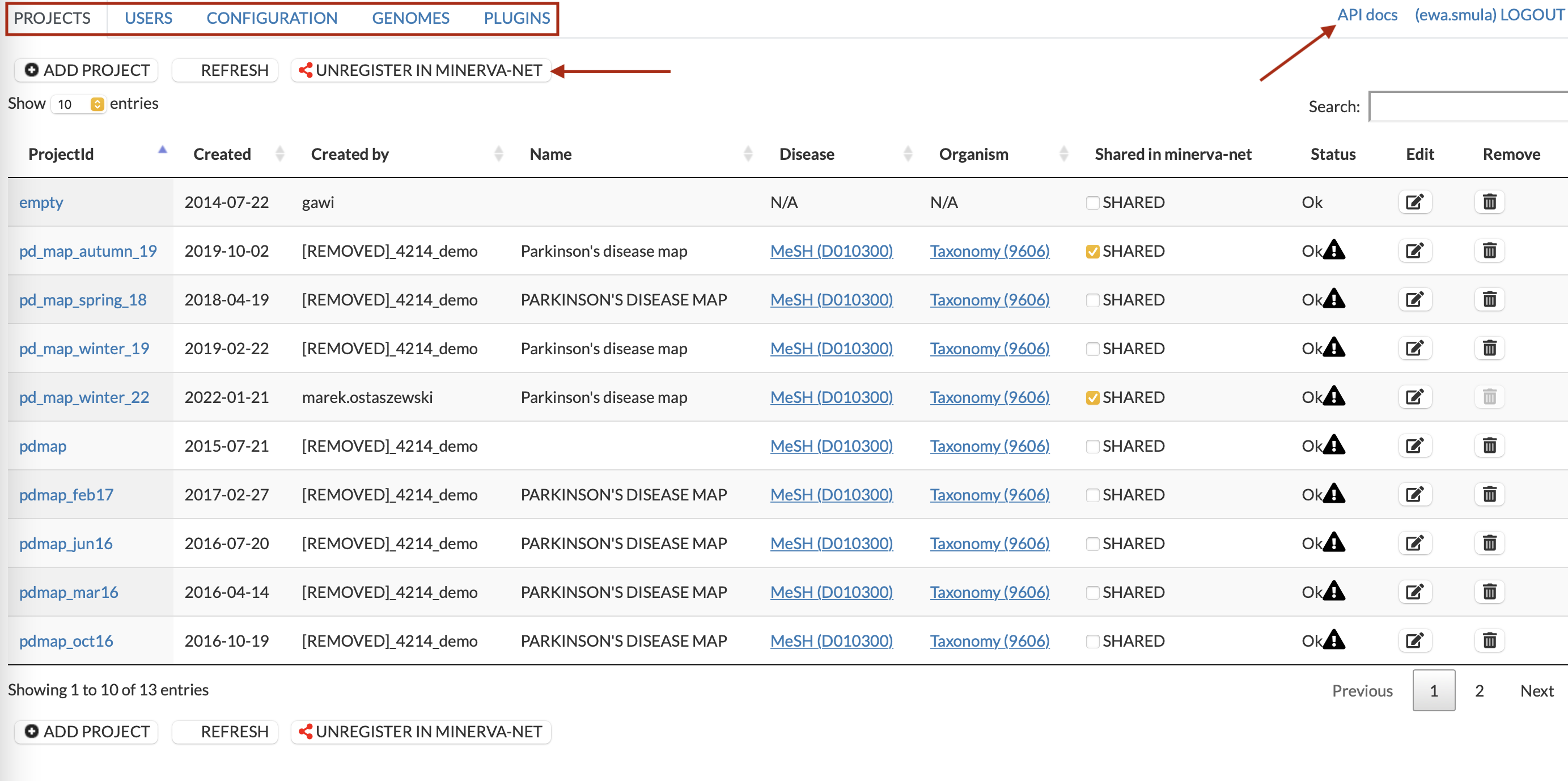Viewport: 1568px width, 781px height.
Task: Focus the Search input field
Action: click(1467, 107)
